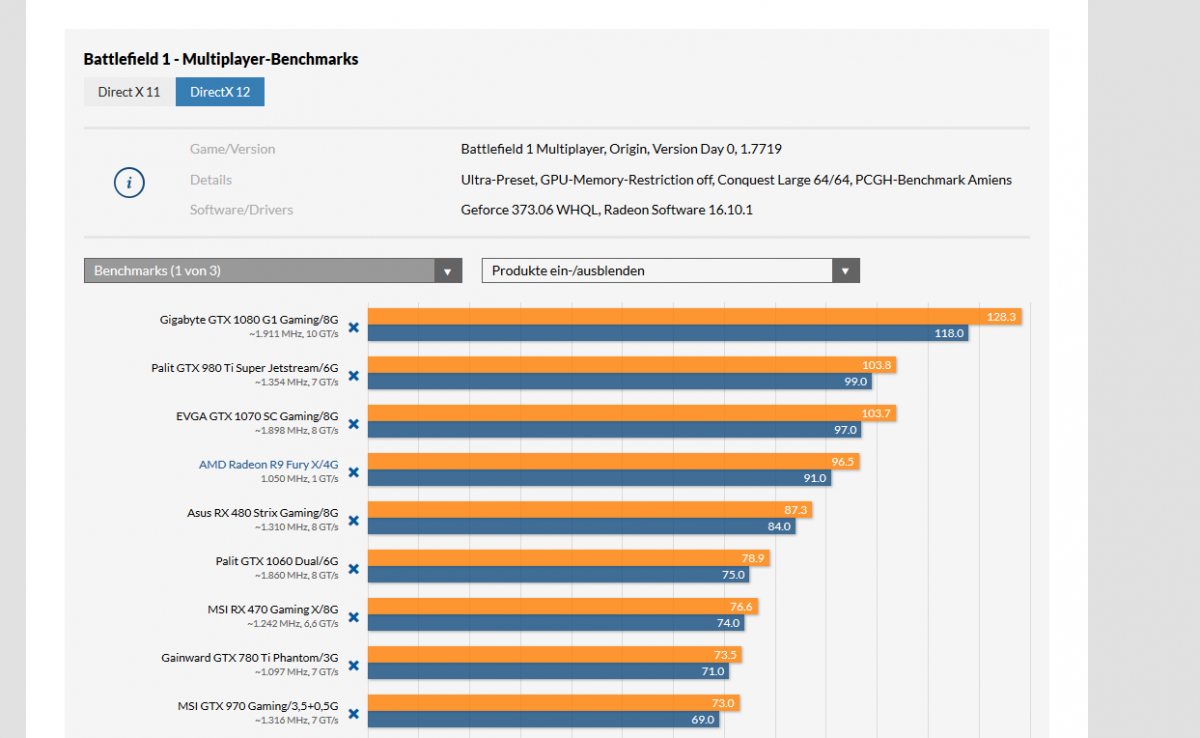This screenshot has width=1200, height=738.
Task: Click the Ultra-Preset details text
Action: [x=736, y=180]
